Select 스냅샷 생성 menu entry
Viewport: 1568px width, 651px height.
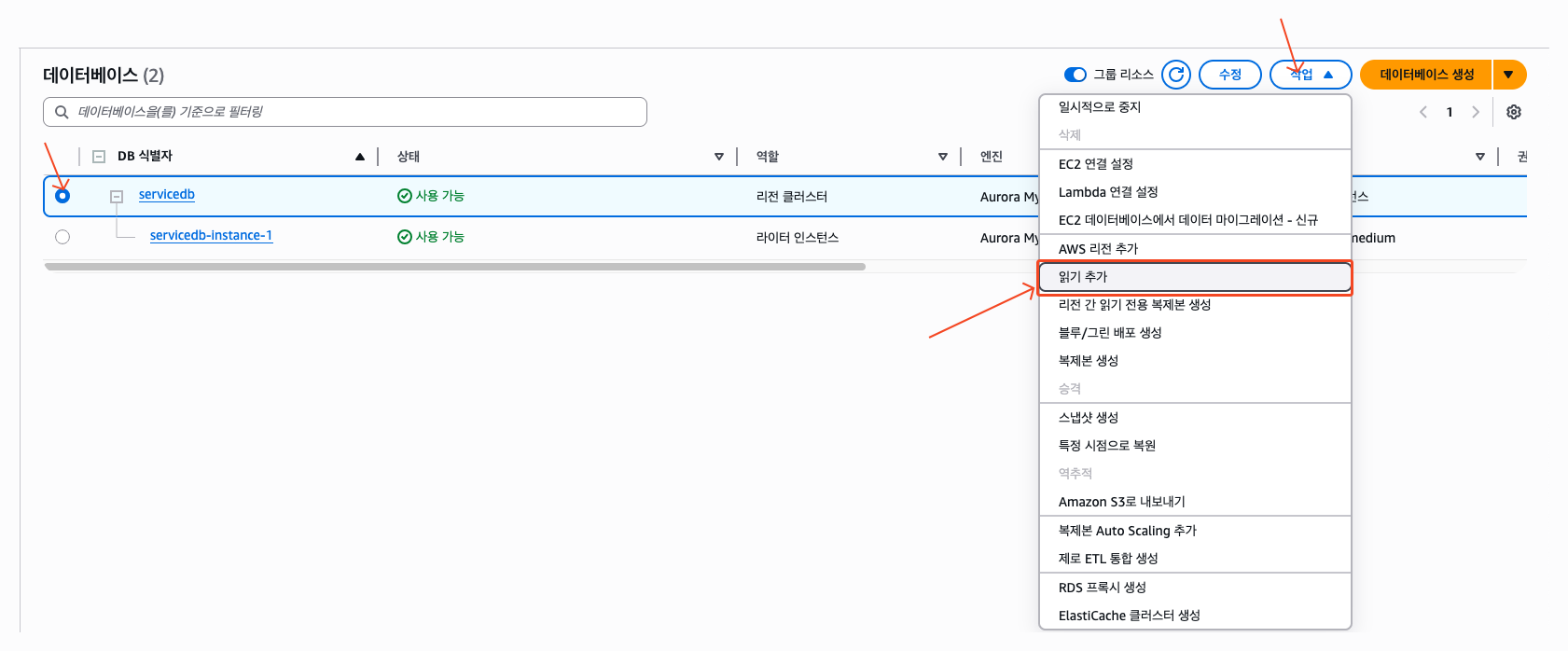(1088, 418)
